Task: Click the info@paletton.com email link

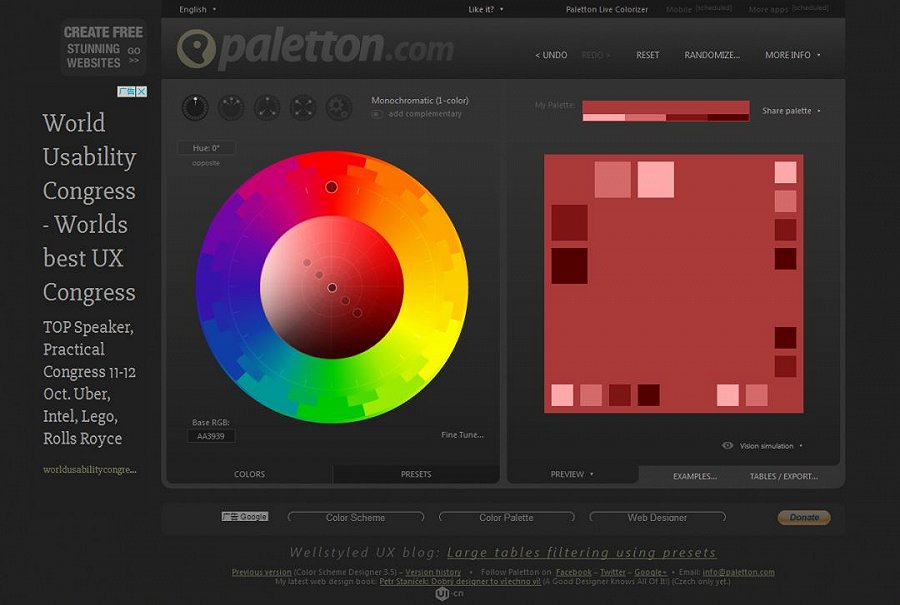Action: (738, 572)
